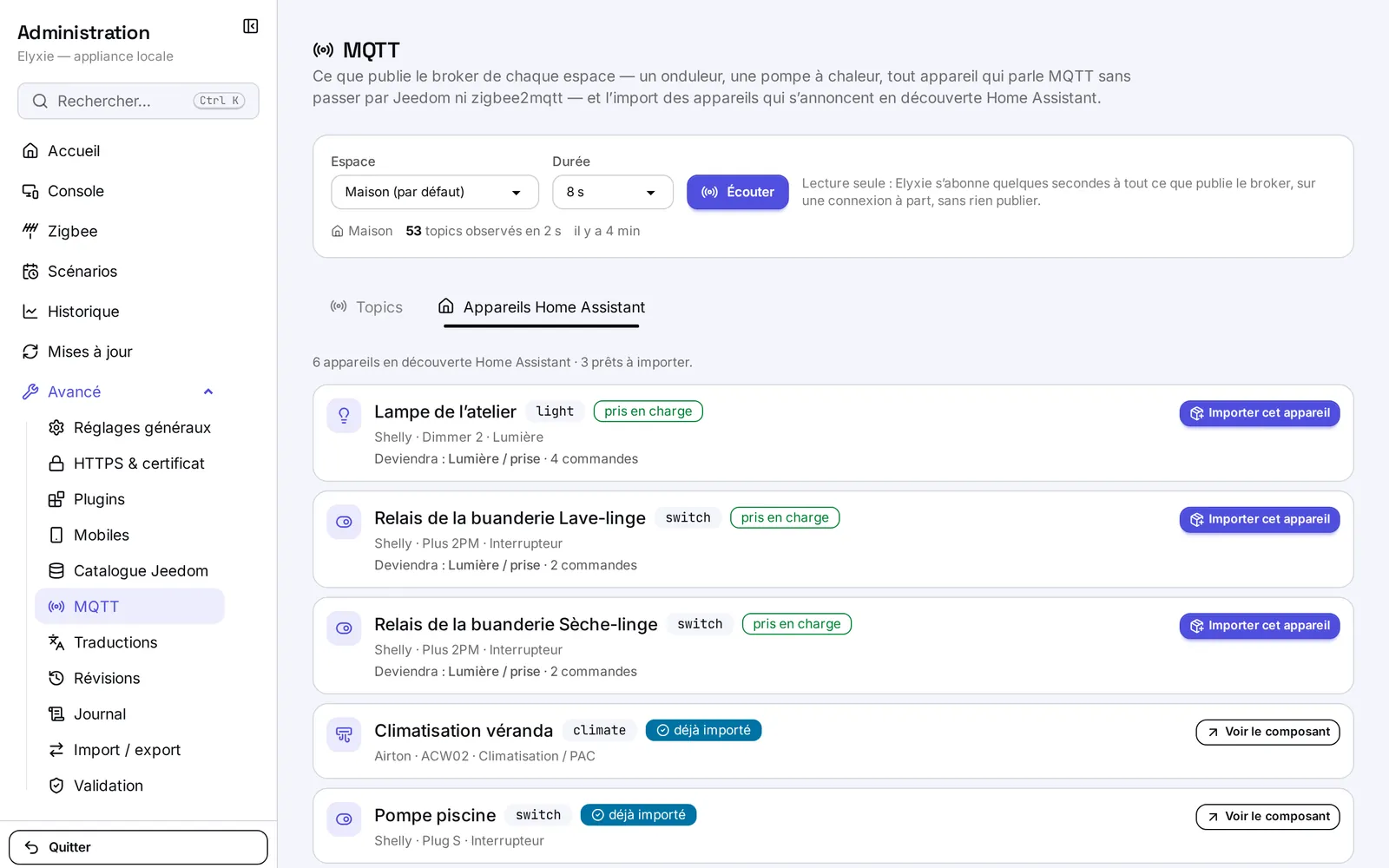Collapse the sidebar panel icon

coord(251,26)
